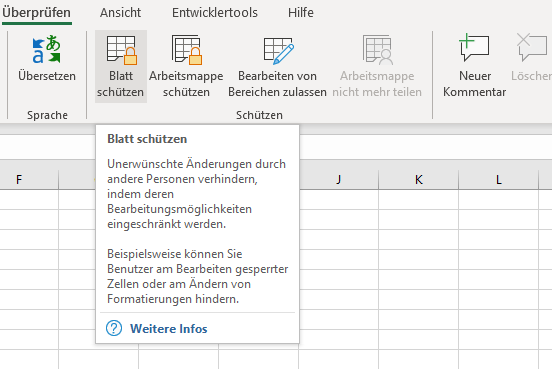Switch to the Ansicht tab
The width and height of the screenshot is (552, 369).
[120, 13]
